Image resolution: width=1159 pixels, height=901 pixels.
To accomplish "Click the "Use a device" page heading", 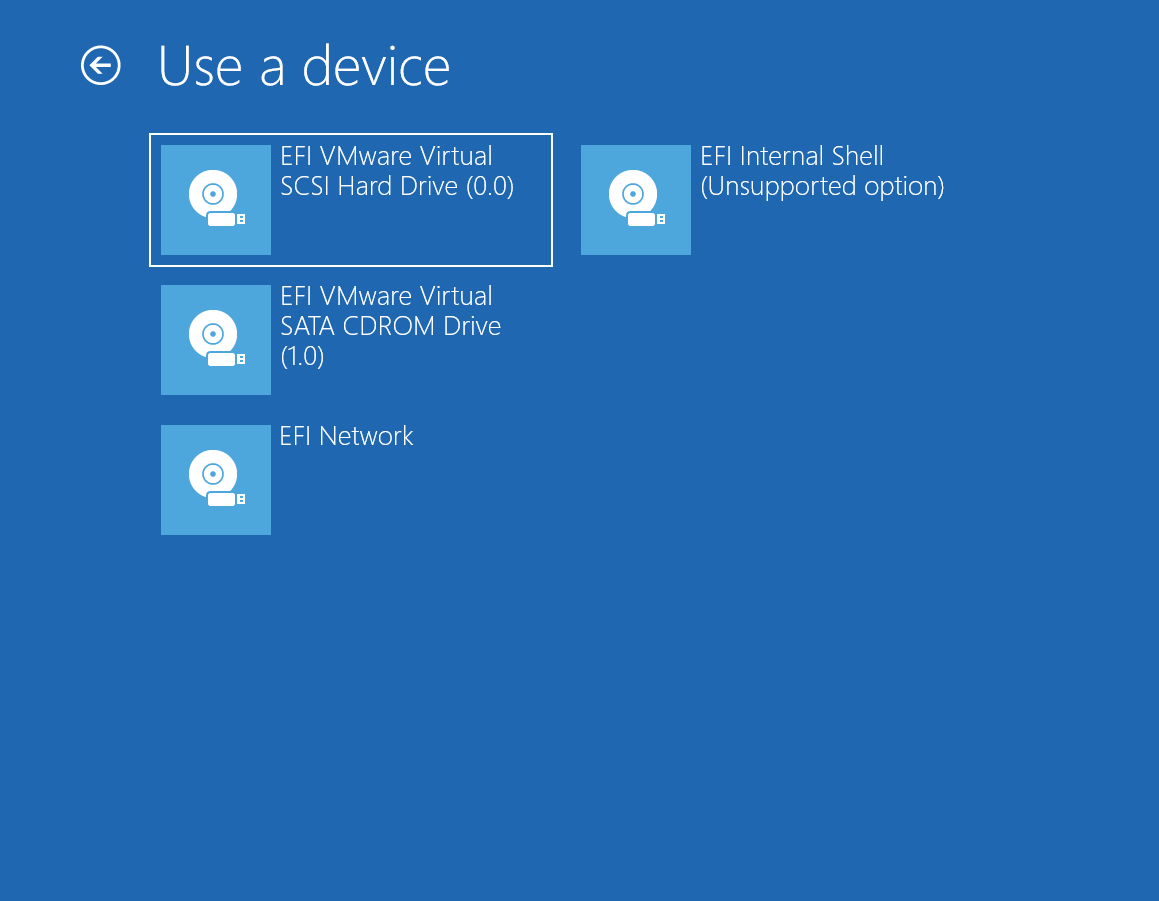I will pos(304,66).
